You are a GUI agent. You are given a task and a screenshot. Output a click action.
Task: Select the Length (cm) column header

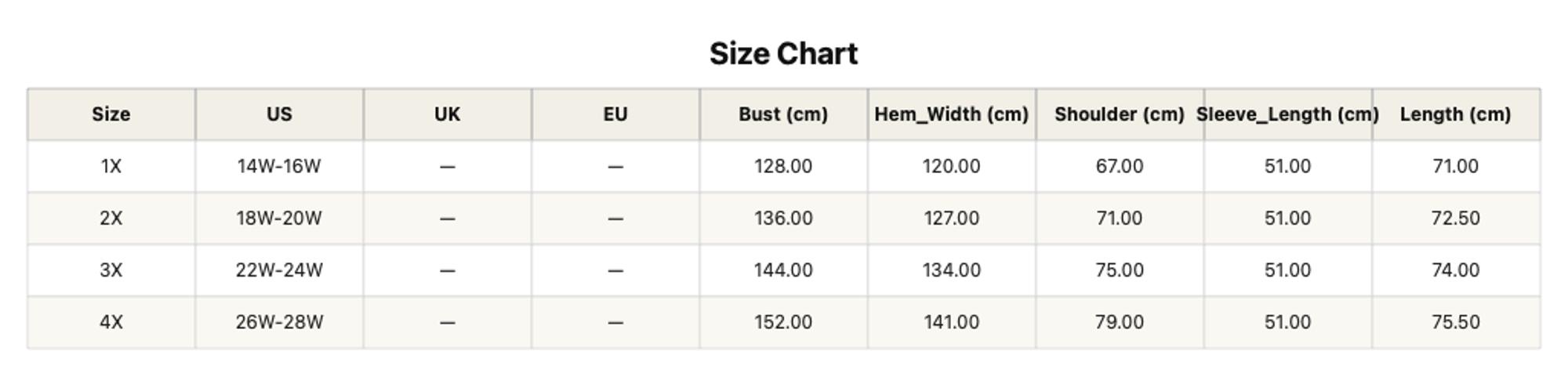pyautogui.click(x=1456, y=114)
